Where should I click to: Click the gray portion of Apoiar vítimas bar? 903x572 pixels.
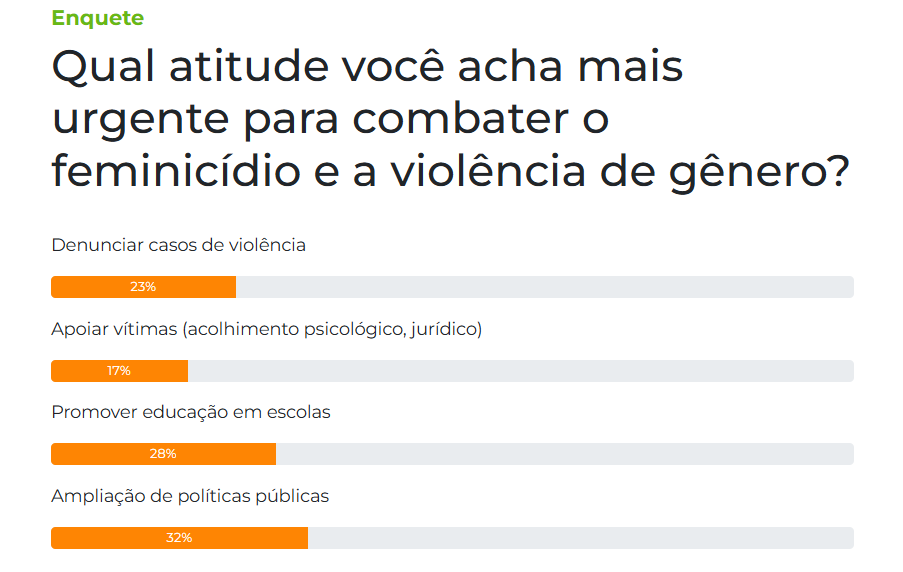(x=521, y=371)
